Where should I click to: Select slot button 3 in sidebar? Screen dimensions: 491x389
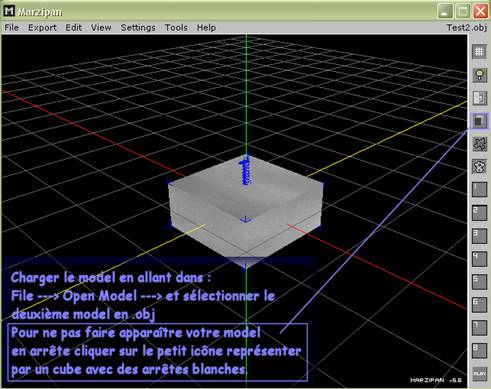pos(479,235)
